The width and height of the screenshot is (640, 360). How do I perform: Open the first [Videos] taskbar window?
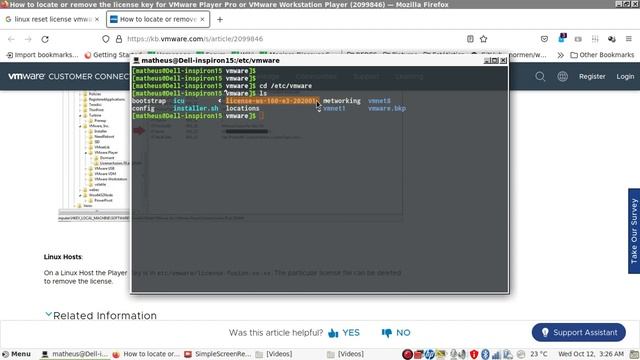click(x=274, y=354)
